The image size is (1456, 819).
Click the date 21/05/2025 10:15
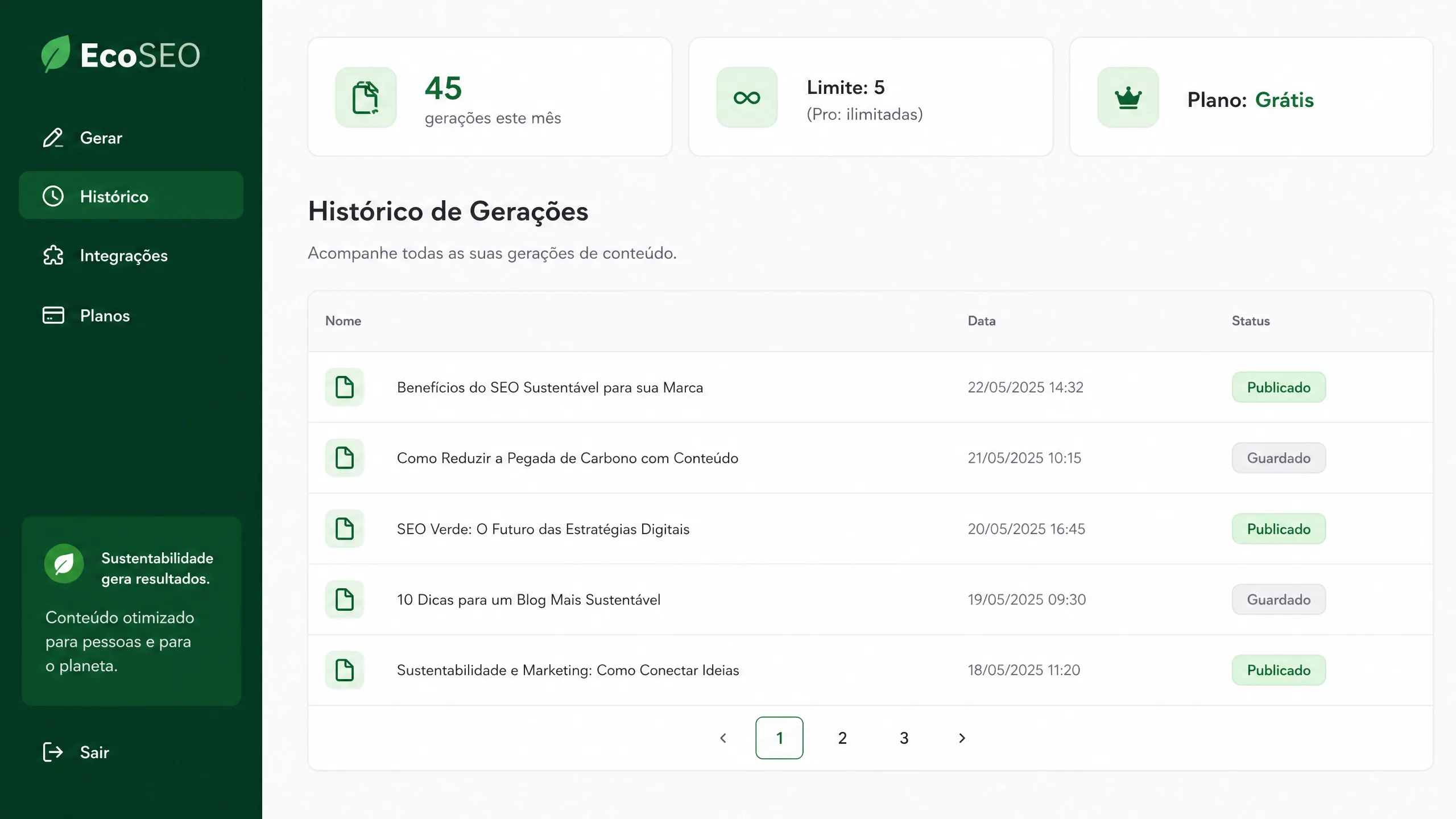[1024, 458]
